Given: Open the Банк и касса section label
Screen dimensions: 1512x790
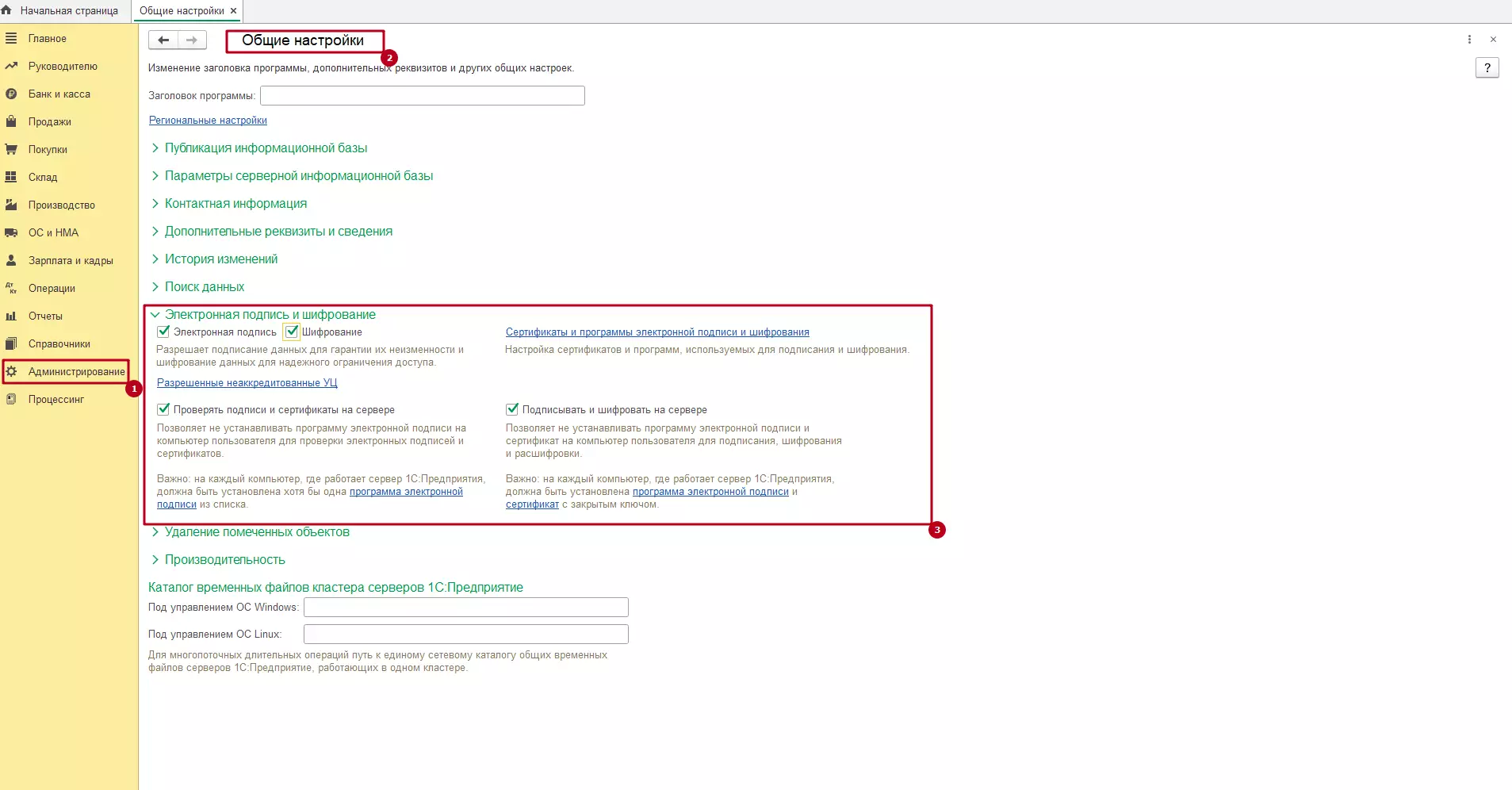Looking at the screenshot, I should 59,94.
